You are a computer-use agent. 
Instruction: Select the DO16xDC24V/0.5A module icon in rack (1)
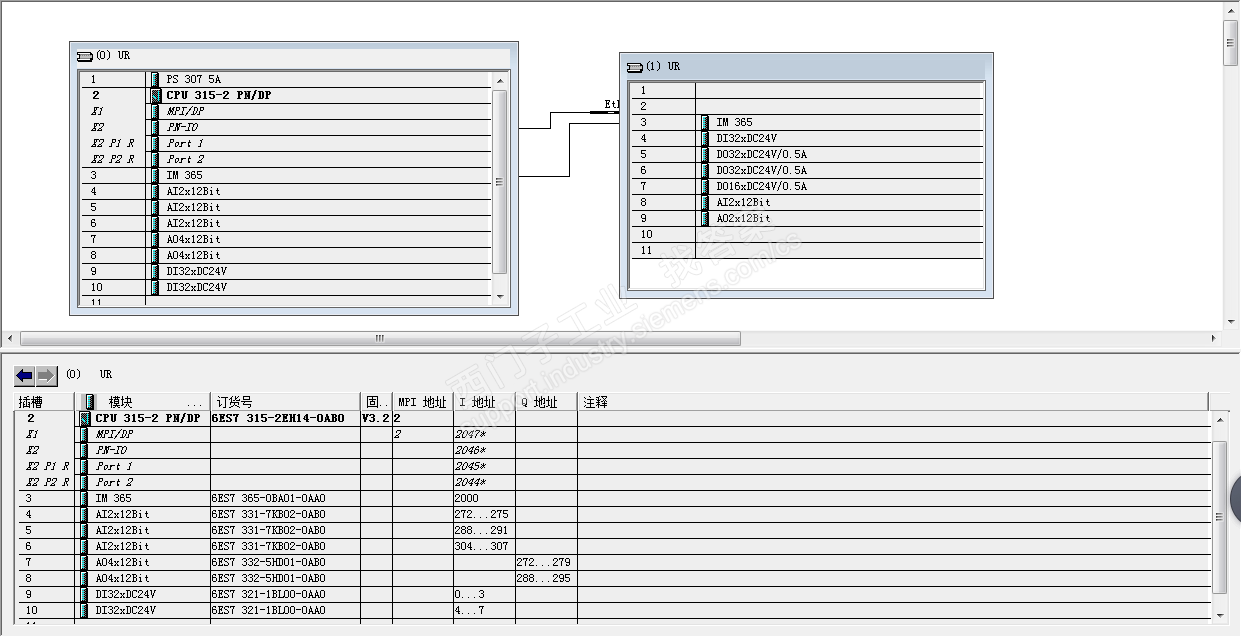click(706, 186)
